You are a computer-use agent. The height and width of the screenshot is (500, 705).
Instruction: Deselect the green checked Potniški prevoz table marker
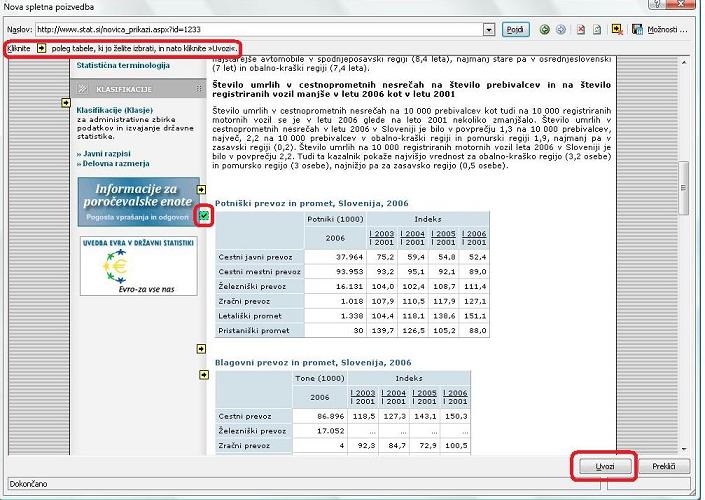pyautogui.click(x=203, y=215)
